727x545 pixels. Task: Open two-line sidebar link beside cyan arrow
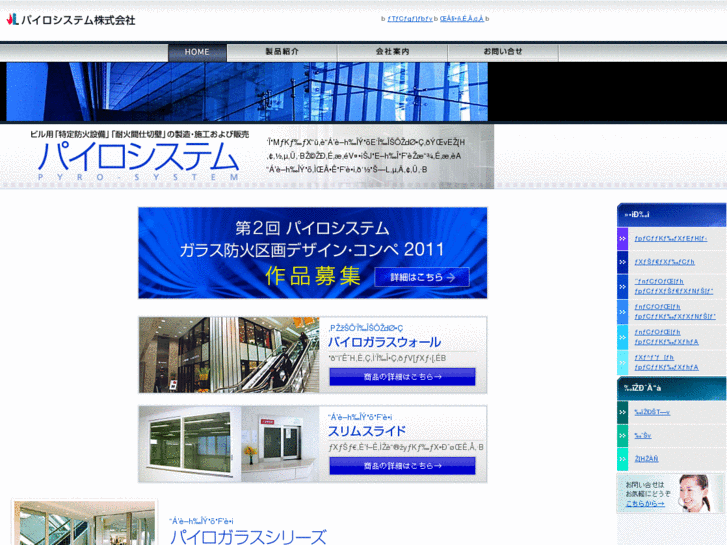tap(666, 337)
